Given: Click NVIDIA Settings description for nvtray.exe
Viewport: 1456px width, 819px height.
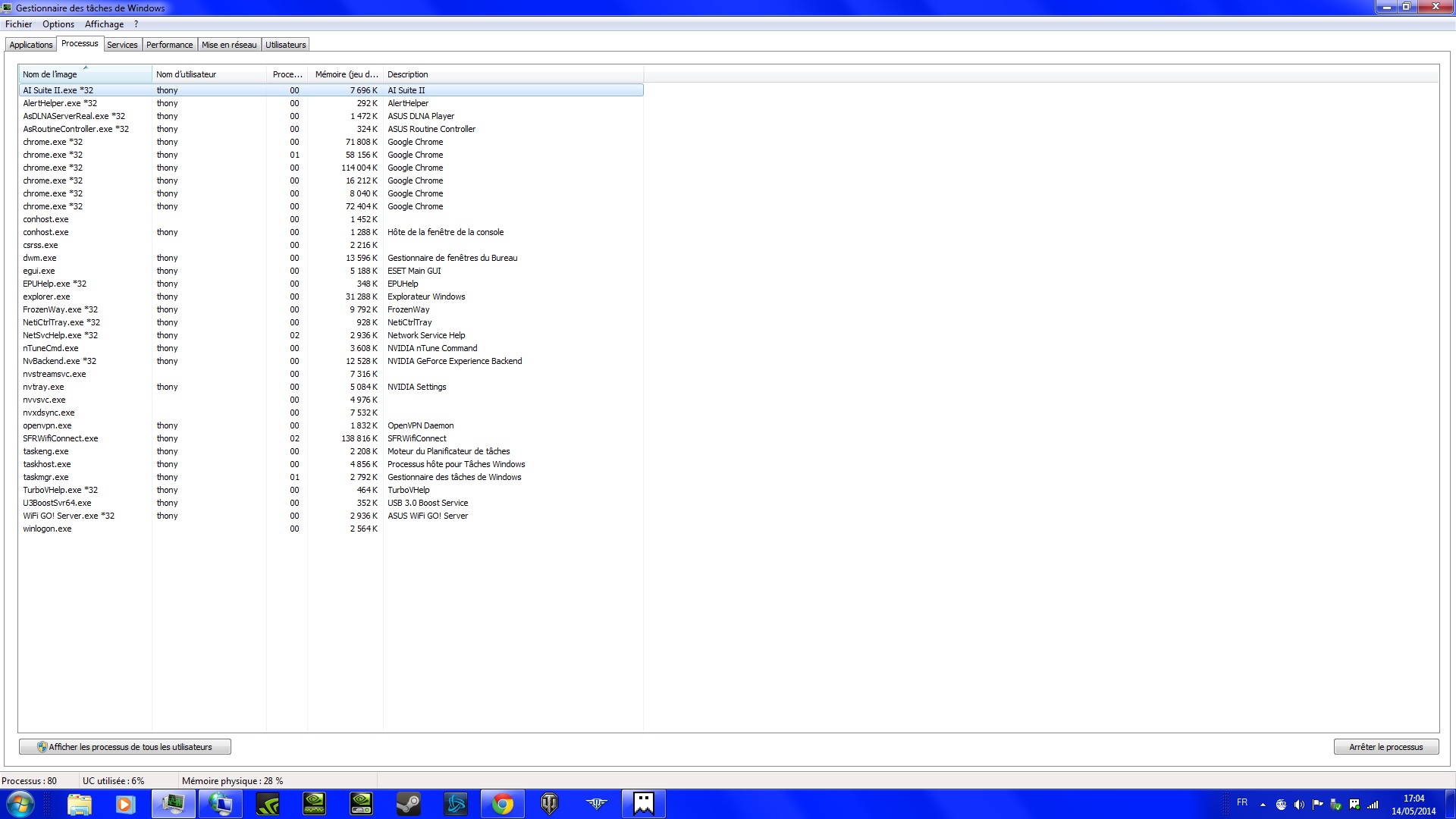Looking at the screenshot, I should click(417, 387).
